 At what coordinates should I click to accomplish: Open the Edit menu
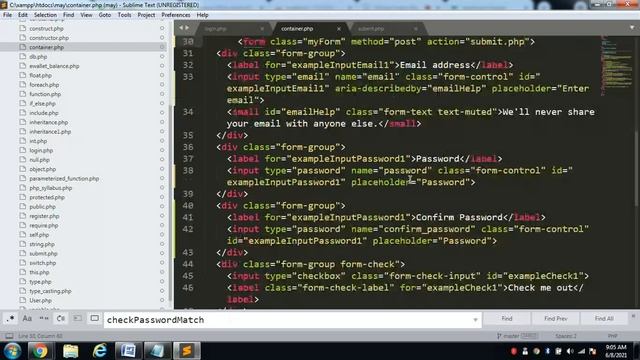(x=23, y=15)
